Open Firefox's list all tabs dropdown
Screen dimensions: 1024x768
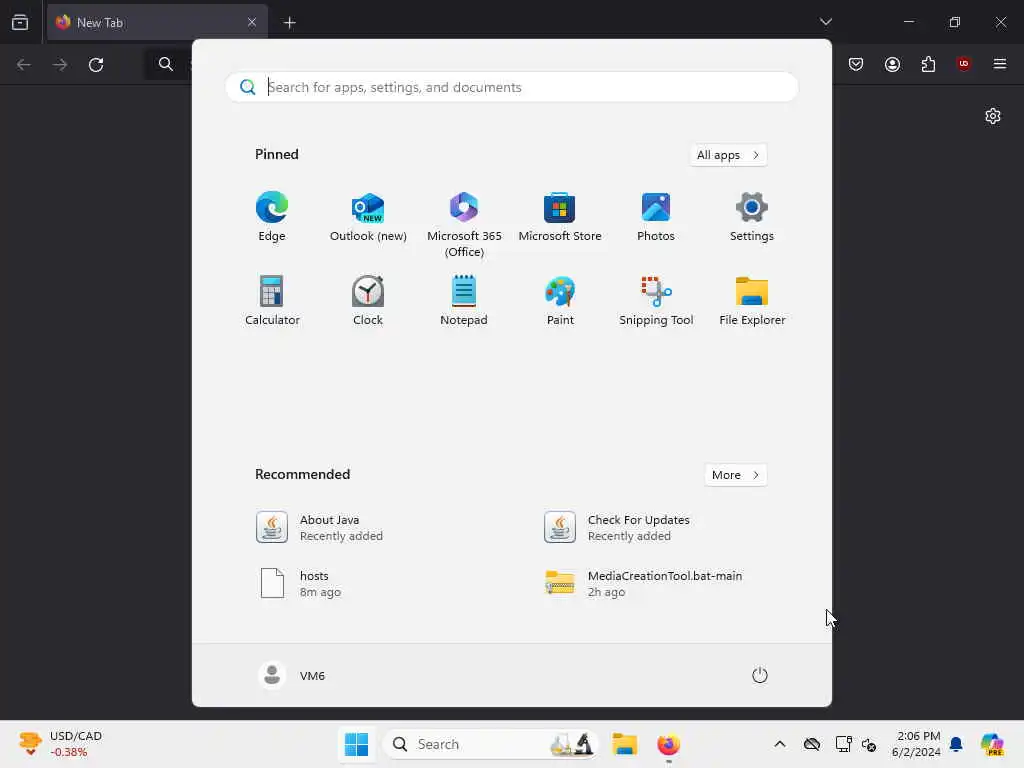coord(825,22)
